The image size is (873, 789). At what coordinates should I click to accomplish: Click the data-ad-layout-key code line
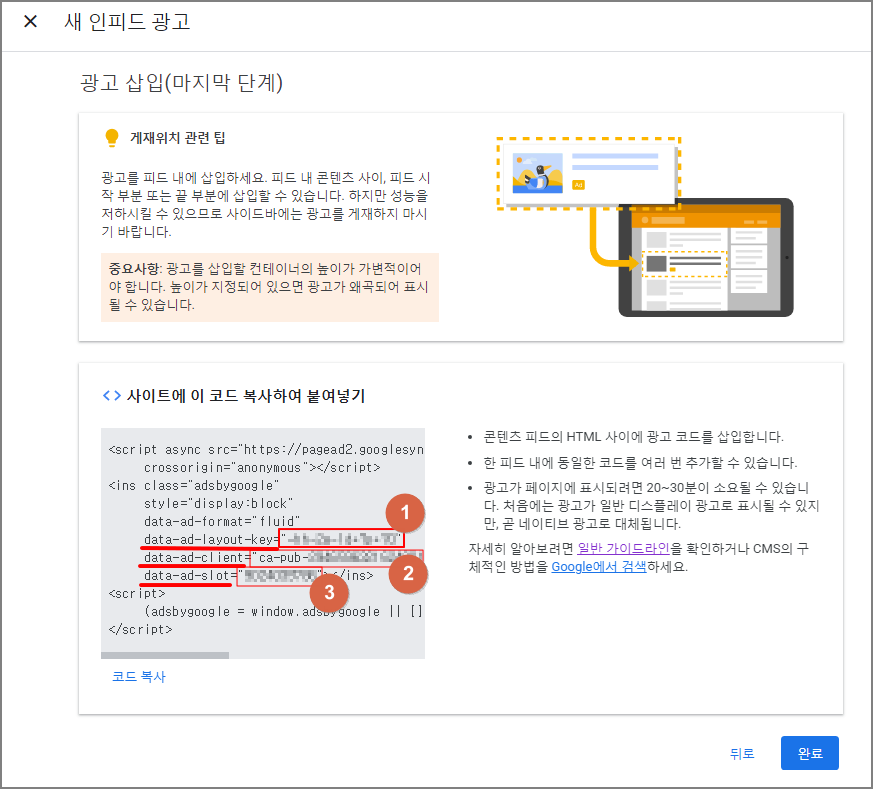coord(273,539)
